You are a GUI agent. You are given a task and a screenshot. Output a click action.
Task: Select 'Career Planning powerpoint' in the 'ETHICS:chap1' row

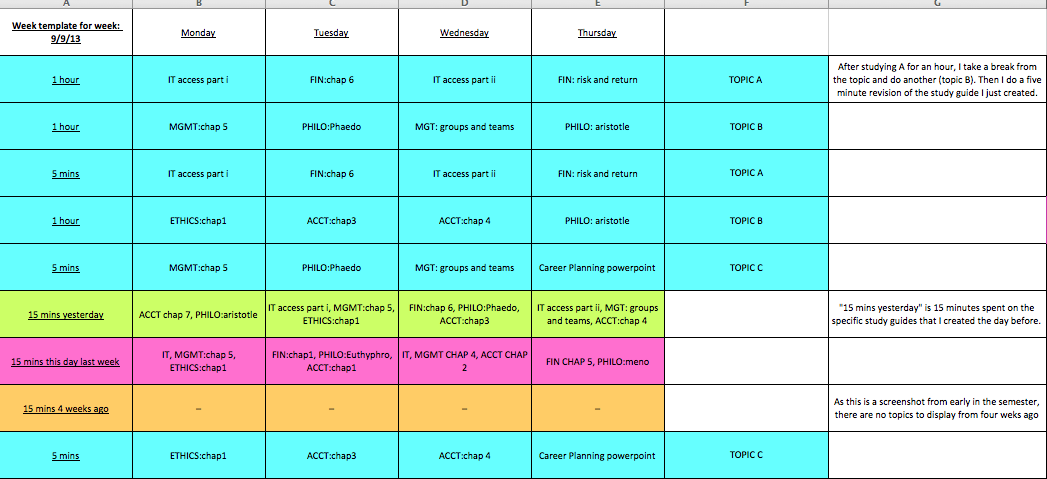[597, 456]
